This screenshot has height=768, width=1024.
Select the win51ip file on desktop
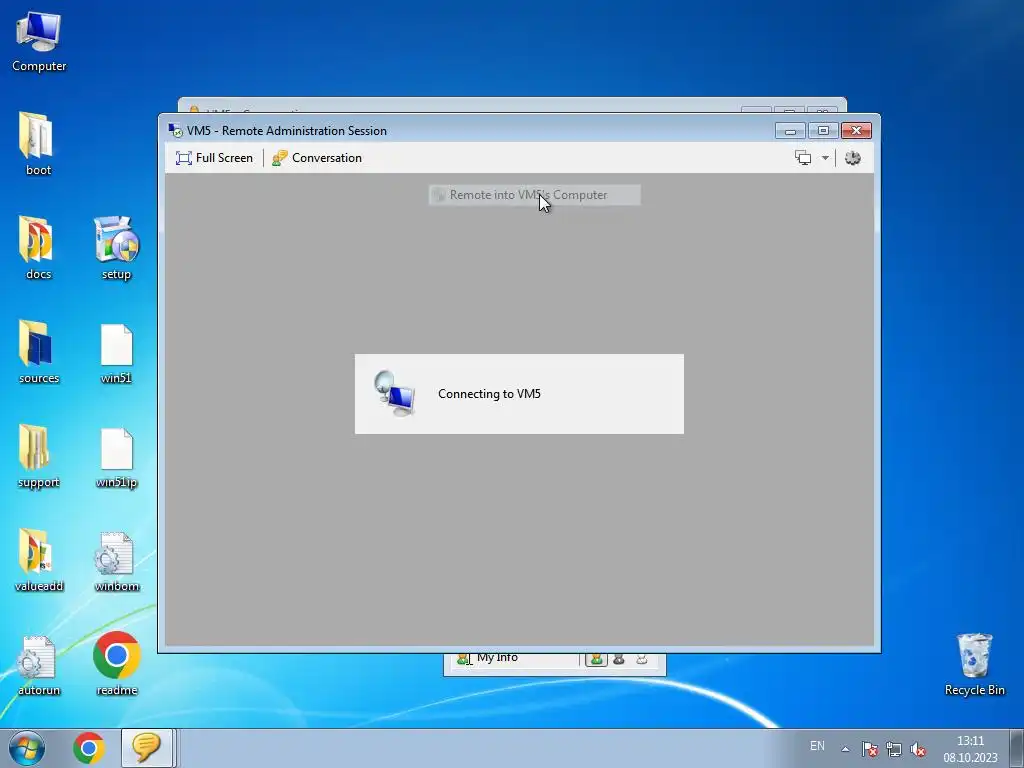pos(116,457)
